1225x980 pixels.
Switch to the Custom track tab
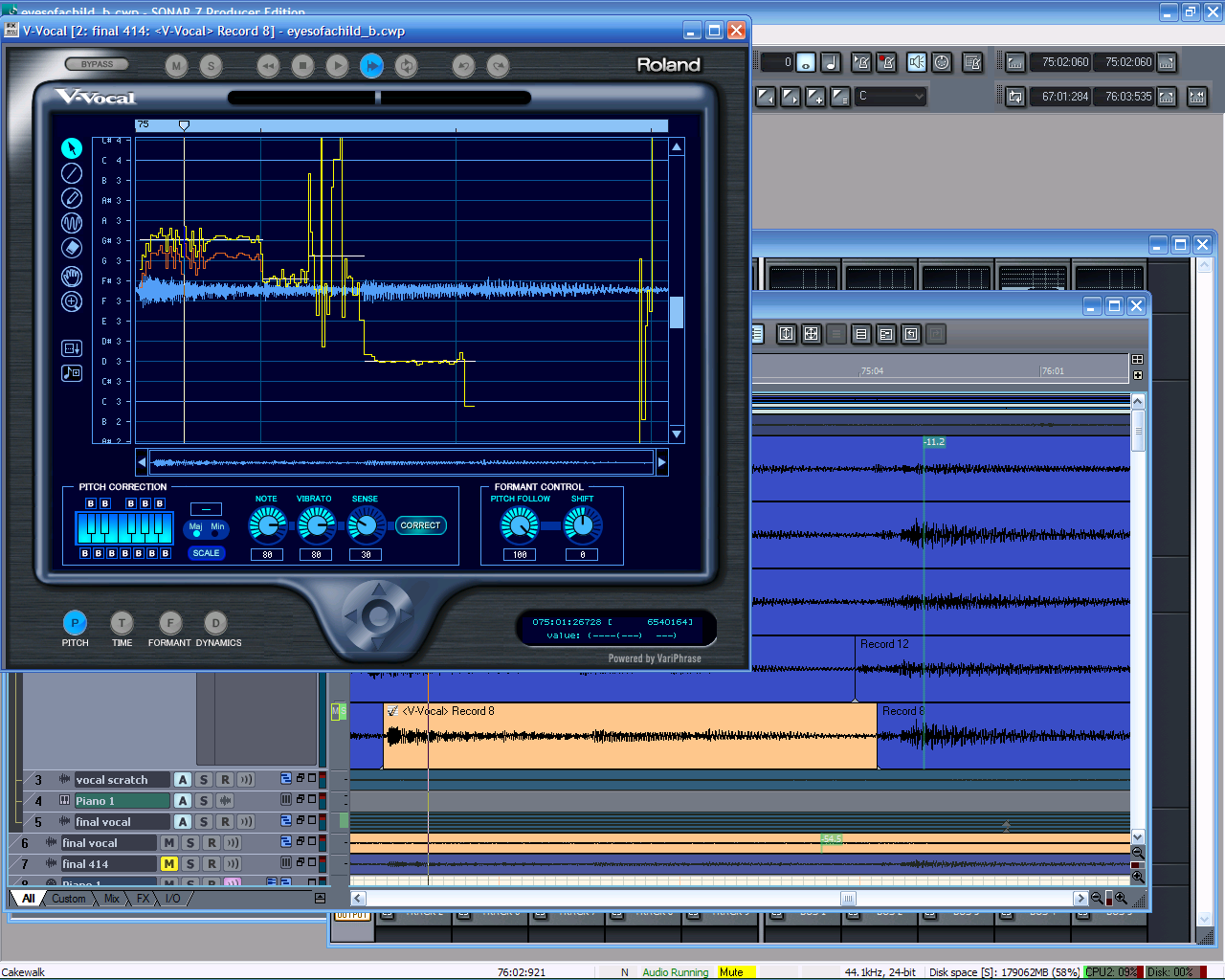(69, 898)
